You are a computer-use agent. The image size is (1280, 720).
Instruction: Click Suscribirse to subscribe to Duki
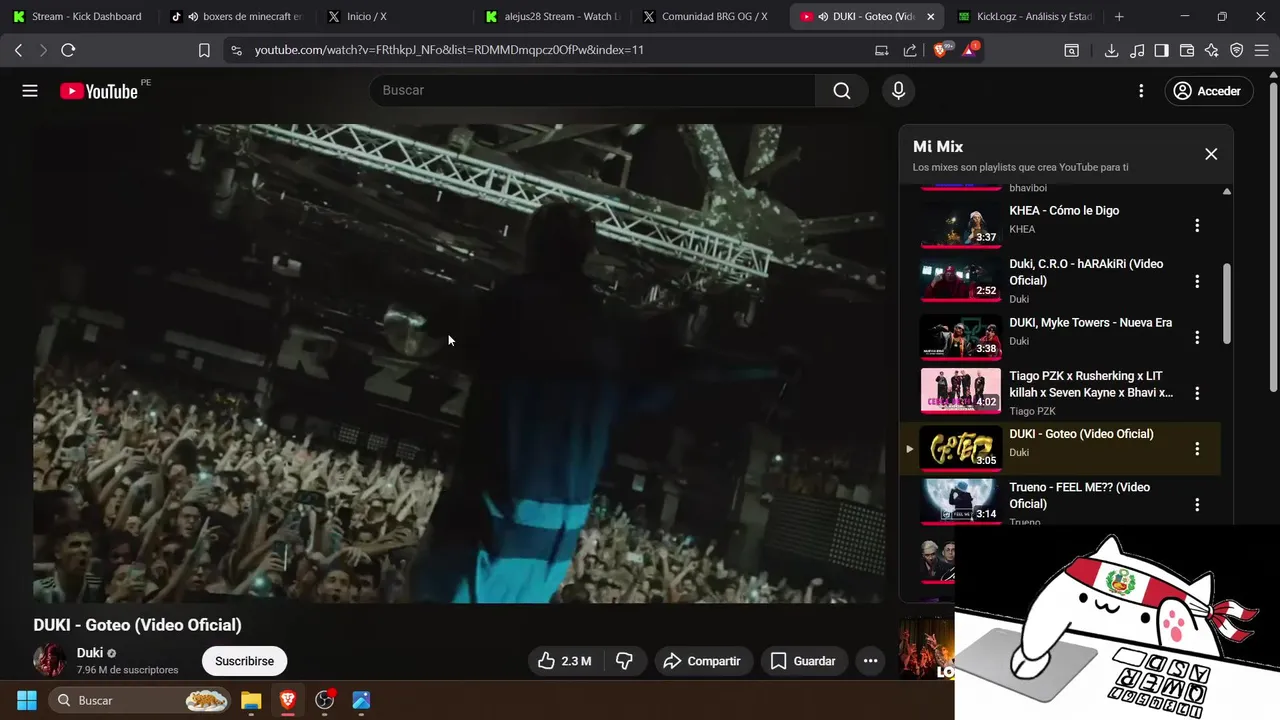[x=244, y=661]
